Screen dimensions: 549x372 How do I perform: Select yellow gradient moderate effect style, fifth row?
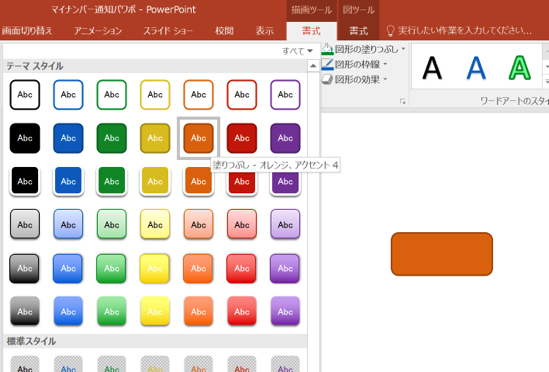click(x=155, y=268)
